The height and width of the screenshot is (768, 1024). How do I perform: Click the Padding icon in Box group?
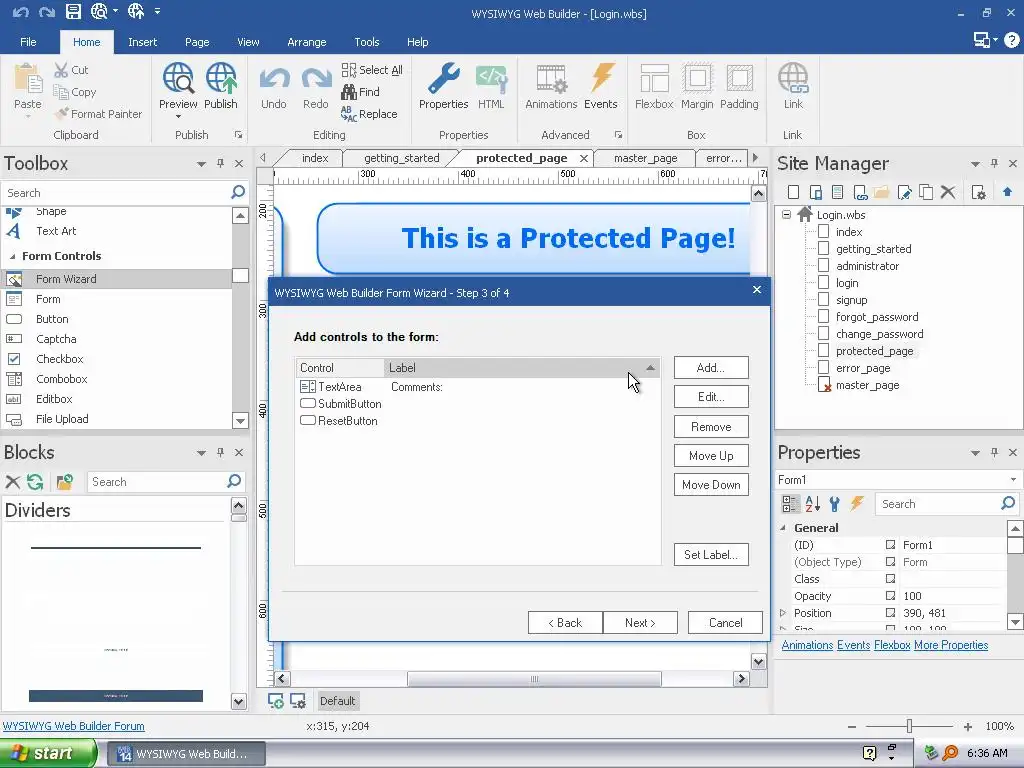[739, 78]
